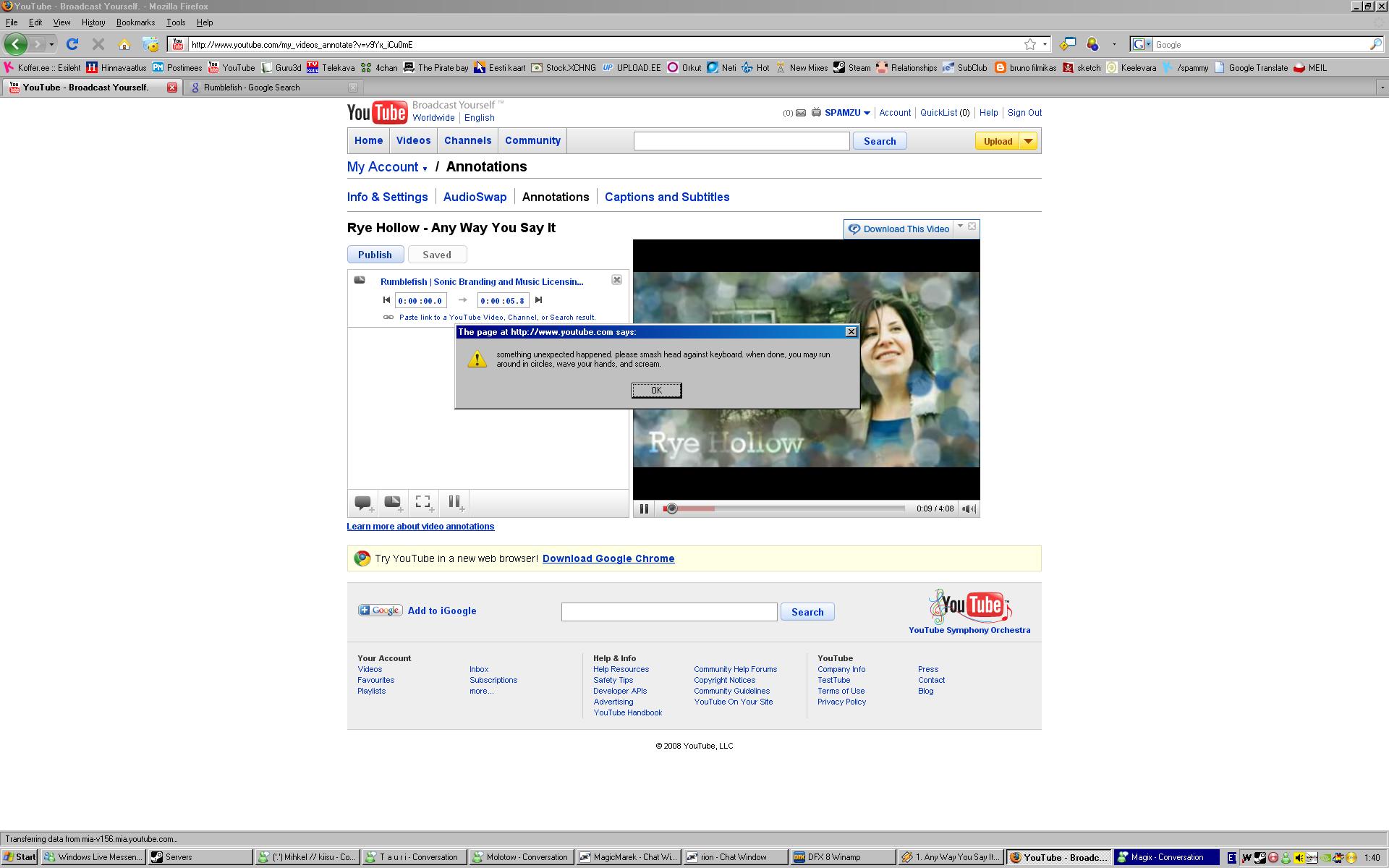Open The Pirate bay bookmark
Viewport: 1389px width, 868px height.
pos(436,68)
